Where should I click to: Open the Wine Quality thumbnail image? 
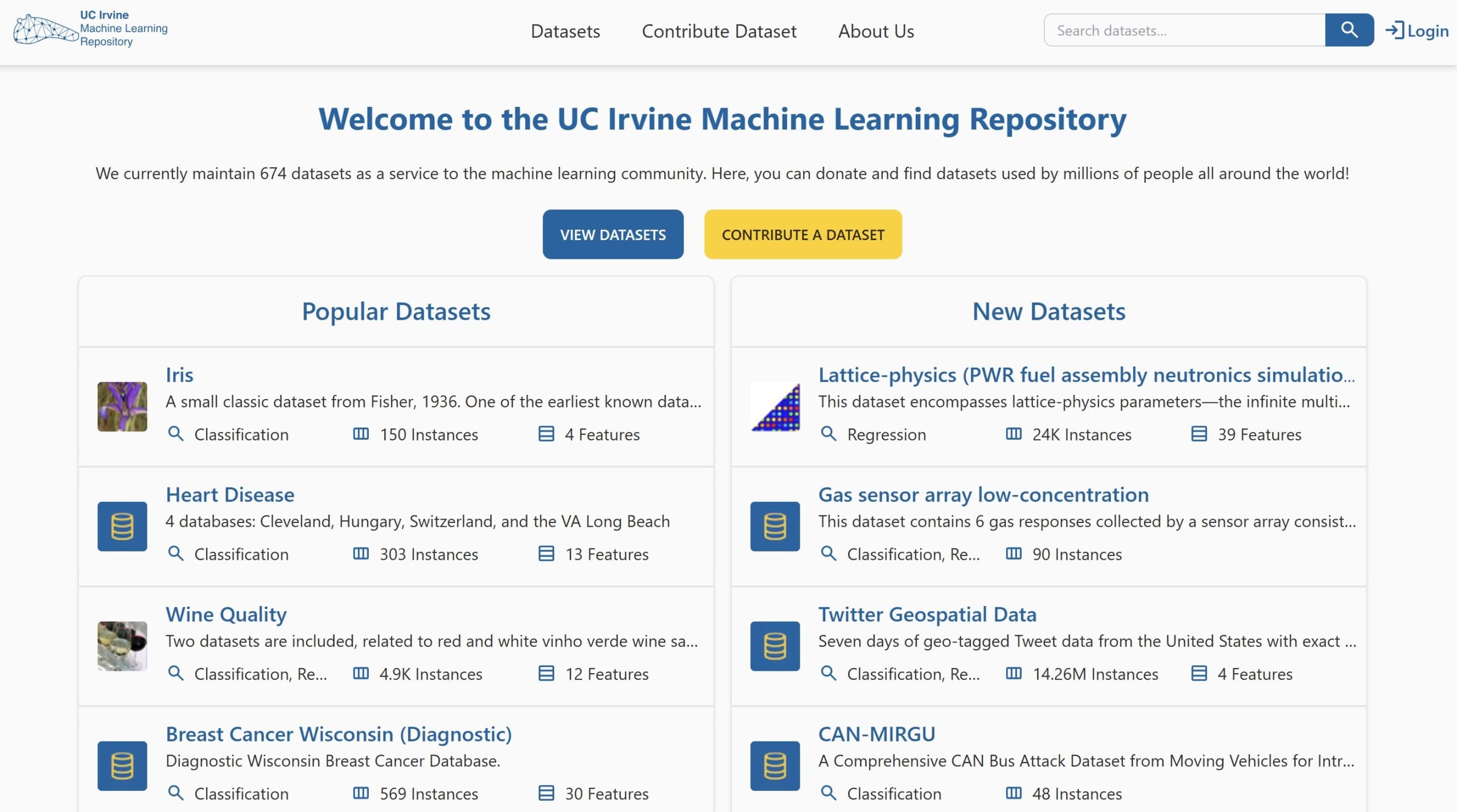[122, 646]
